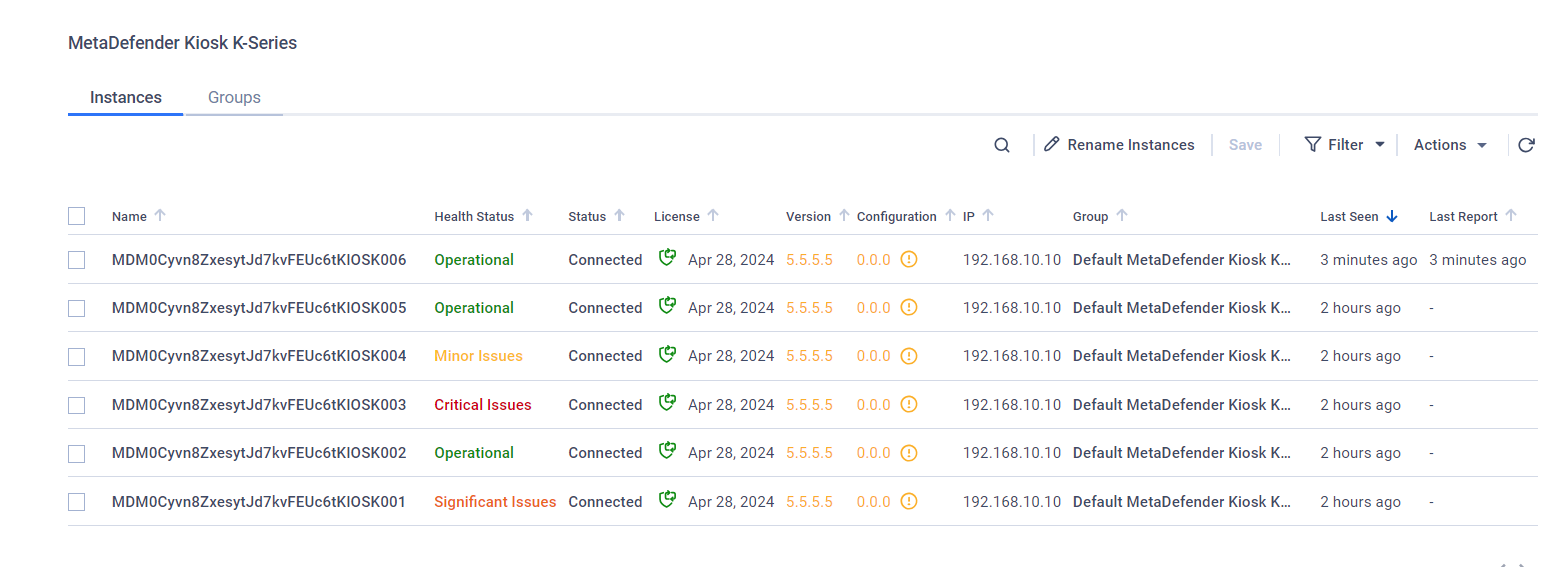The height and width of the screenshot is (567, 1561).
Task: Click the Critical Issues health status
Action: (x=483, y=405)
